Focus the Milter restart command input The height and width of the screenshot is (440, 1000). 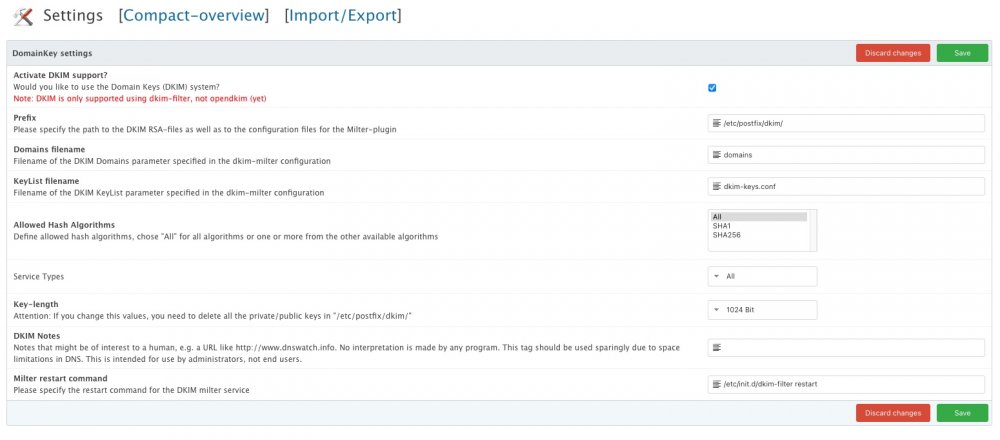850,384
